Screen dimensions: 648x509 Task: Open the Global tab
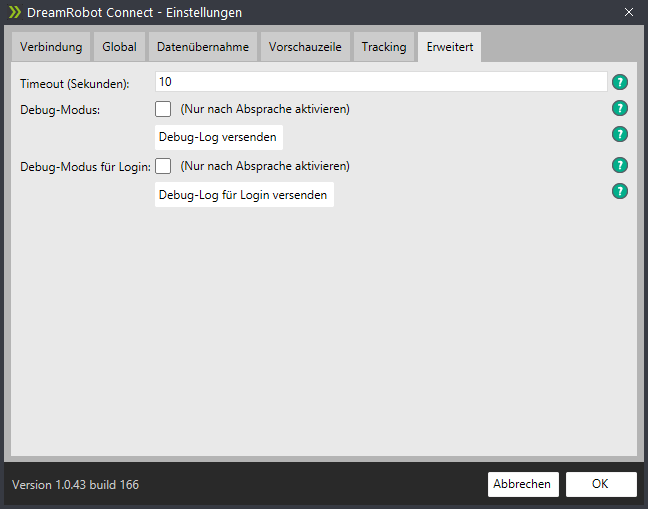119,47
